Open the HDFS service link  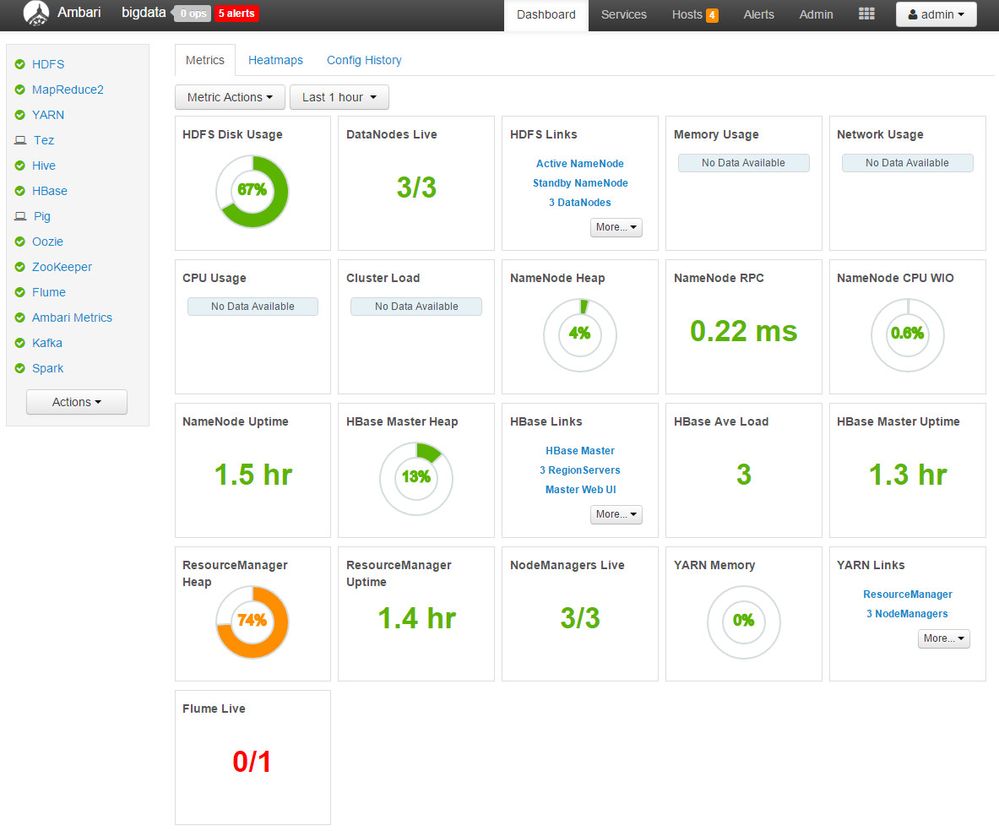pyautogui.click(x=48, y=64)
